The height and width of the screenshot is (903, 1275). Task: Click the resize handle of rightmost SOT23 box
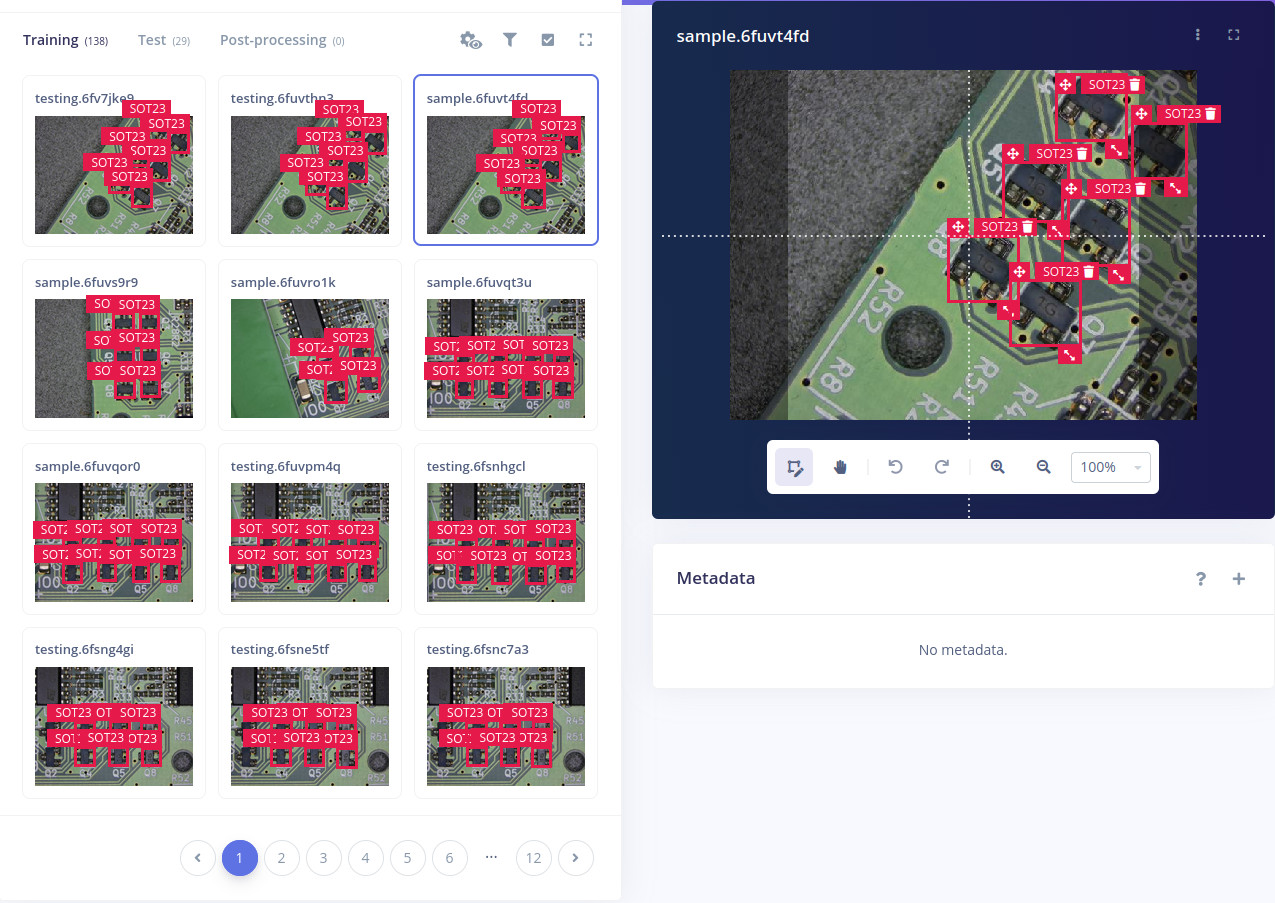click(x=1176, y=187)
